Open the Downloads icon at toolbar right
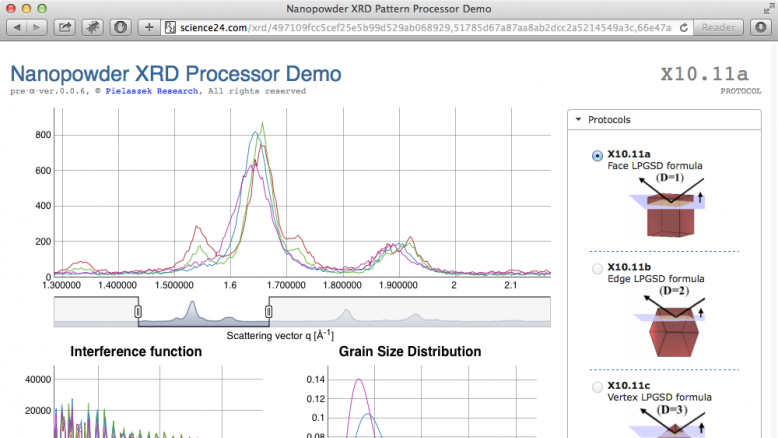Screen dimensions: 778x438 coord(761,27)
